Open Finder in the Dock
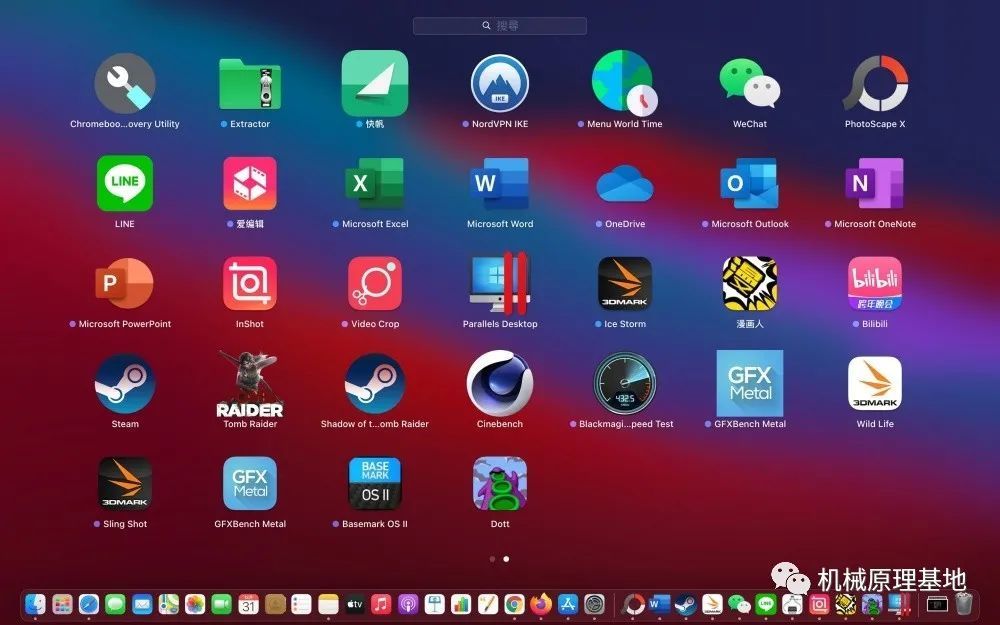Screen dimensions: 1000x625 click(35, 603)
